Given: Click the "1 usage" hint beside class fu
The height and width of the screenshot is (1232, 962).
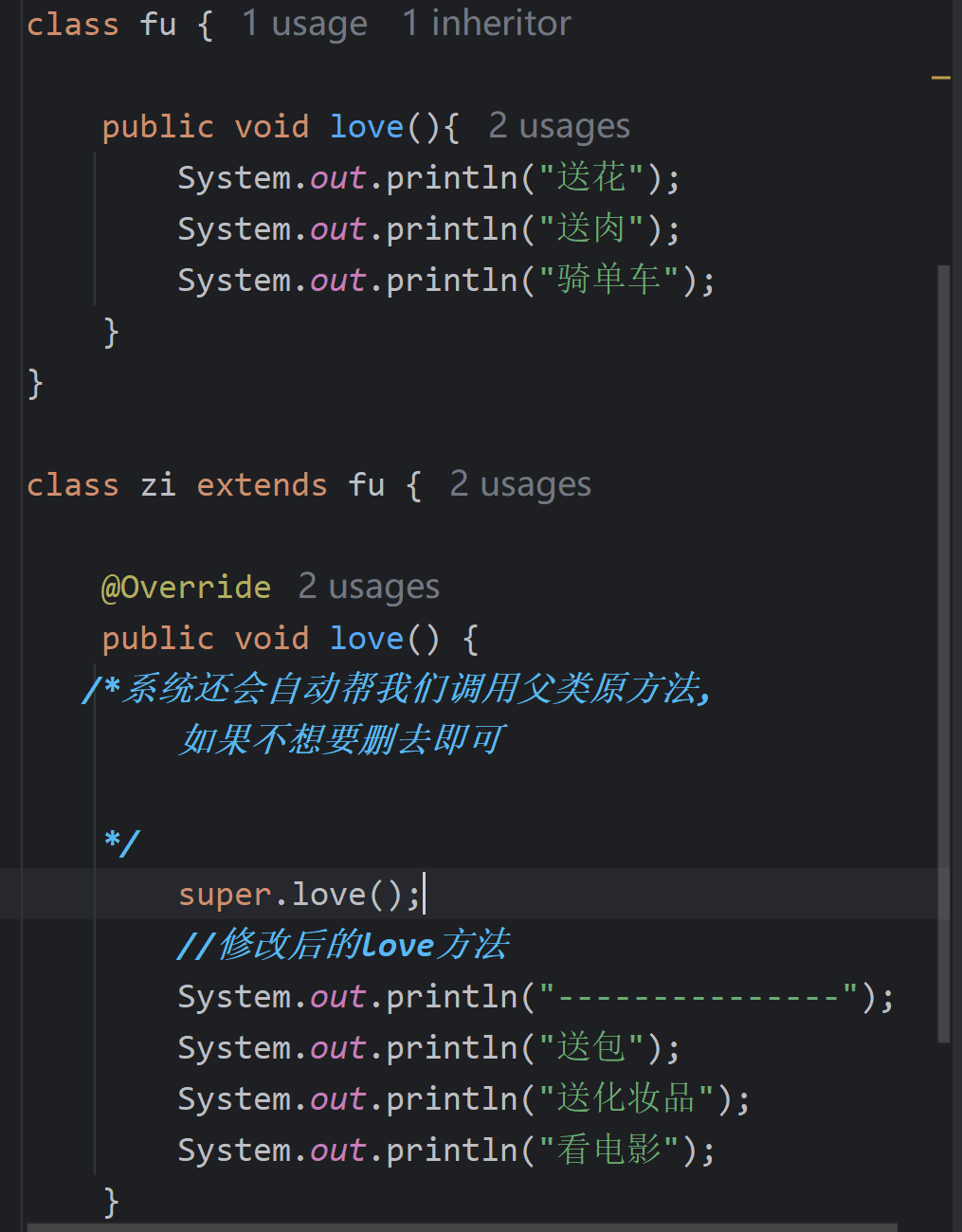Looking at the screenshot, I should pos(304,24).
